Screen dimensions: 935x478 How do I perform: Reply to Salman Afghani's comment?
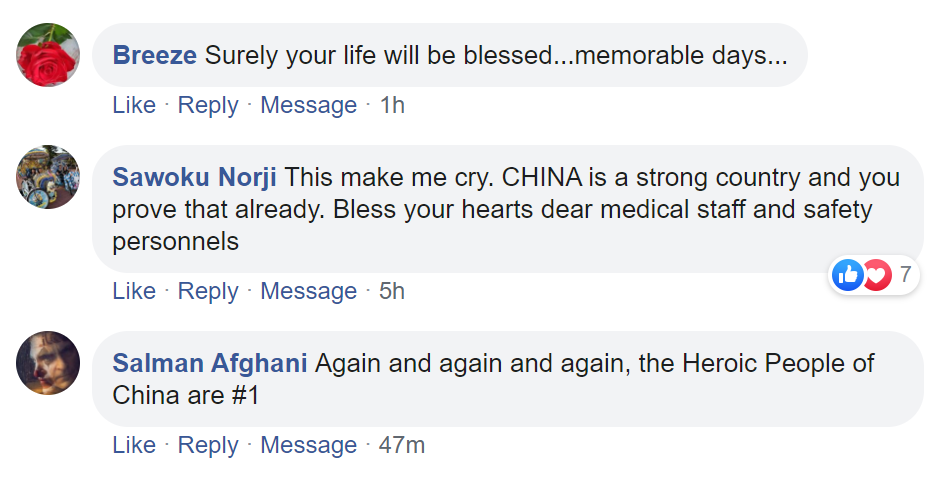tap(208, 445)
